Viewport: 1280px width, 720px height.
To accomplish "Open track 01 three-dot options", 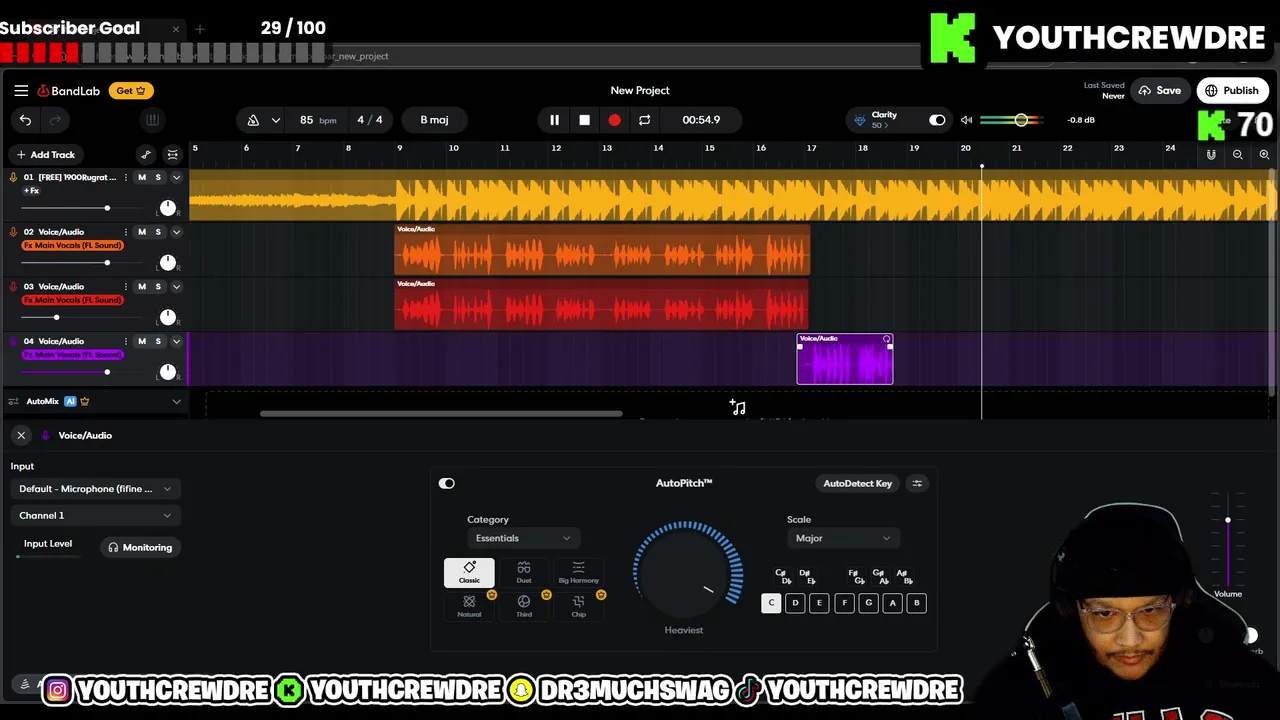I will point(126,177).
